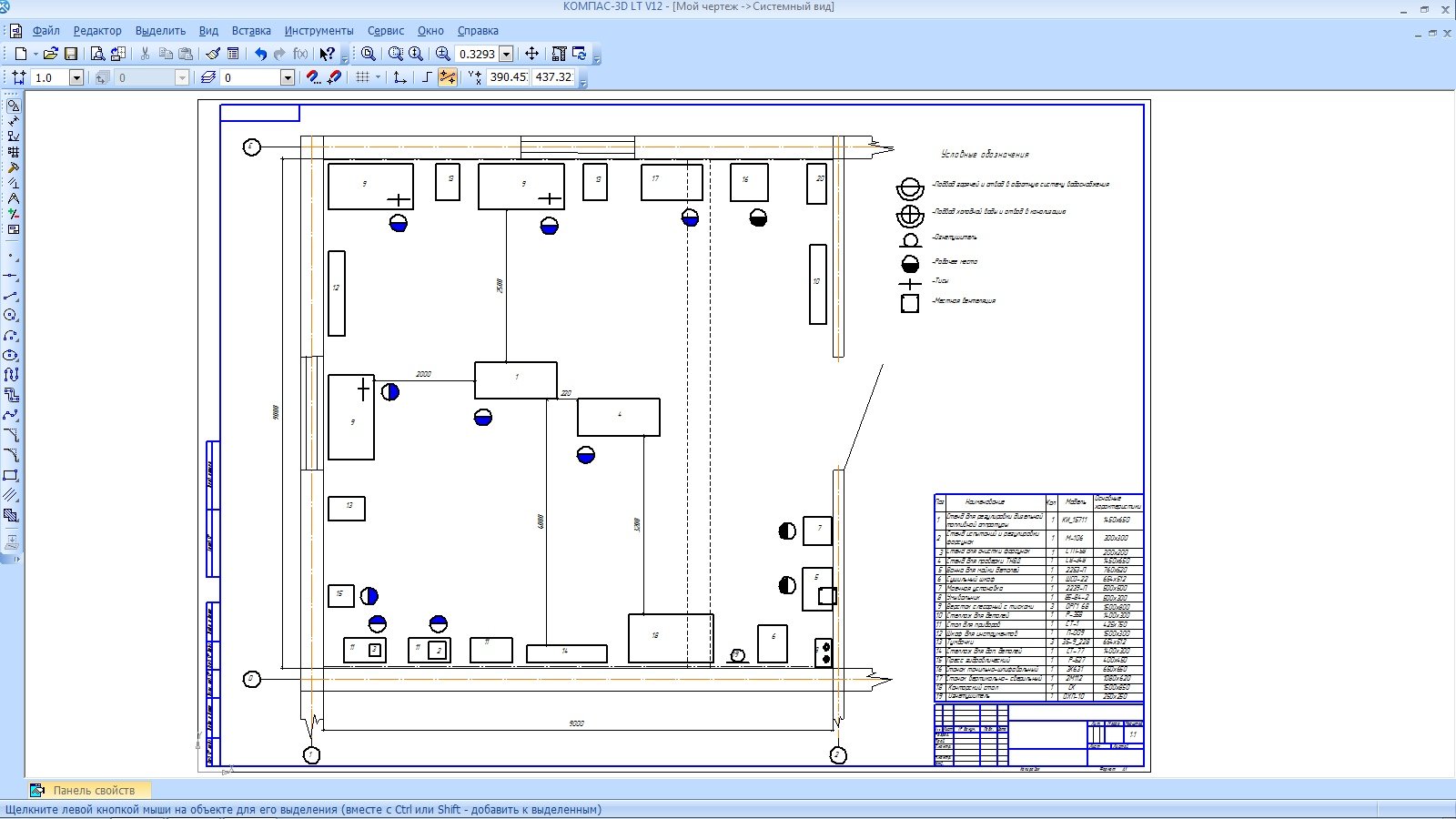Select the Circle drawing tool
This screenshot has width=1456, height=819.
click(x=11, y=315)
